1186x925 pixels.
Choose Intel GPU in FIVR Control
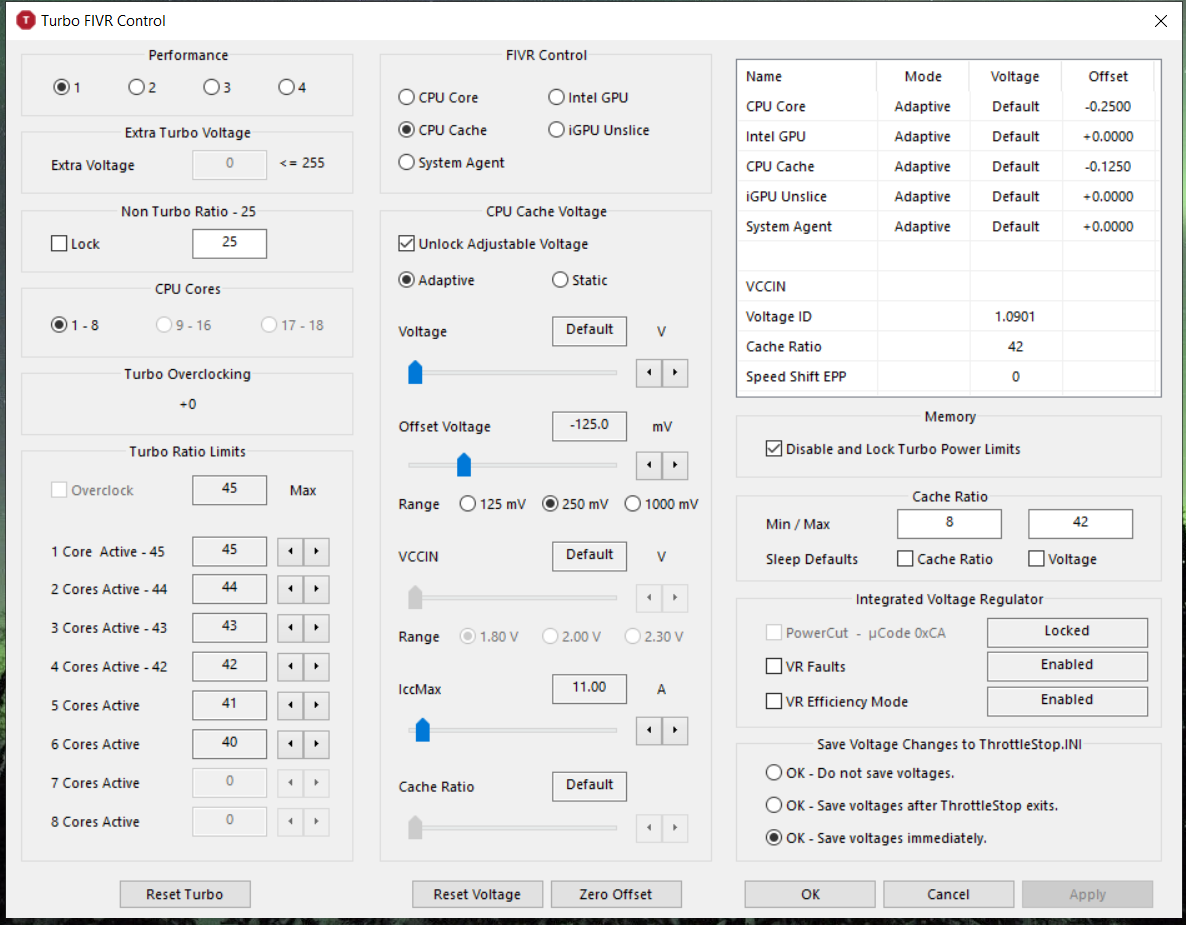click(x=588, y=98)
